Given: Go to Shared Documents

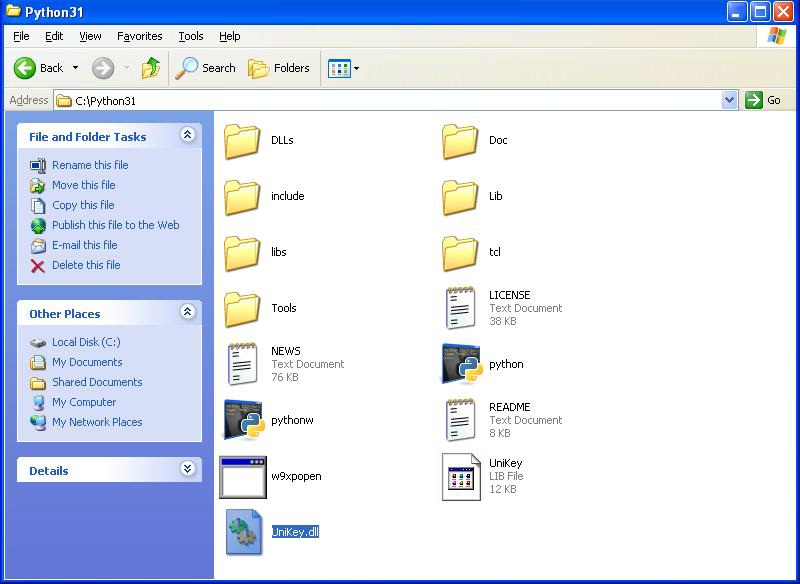Looking at the screenshot, I should coord(97,382).
